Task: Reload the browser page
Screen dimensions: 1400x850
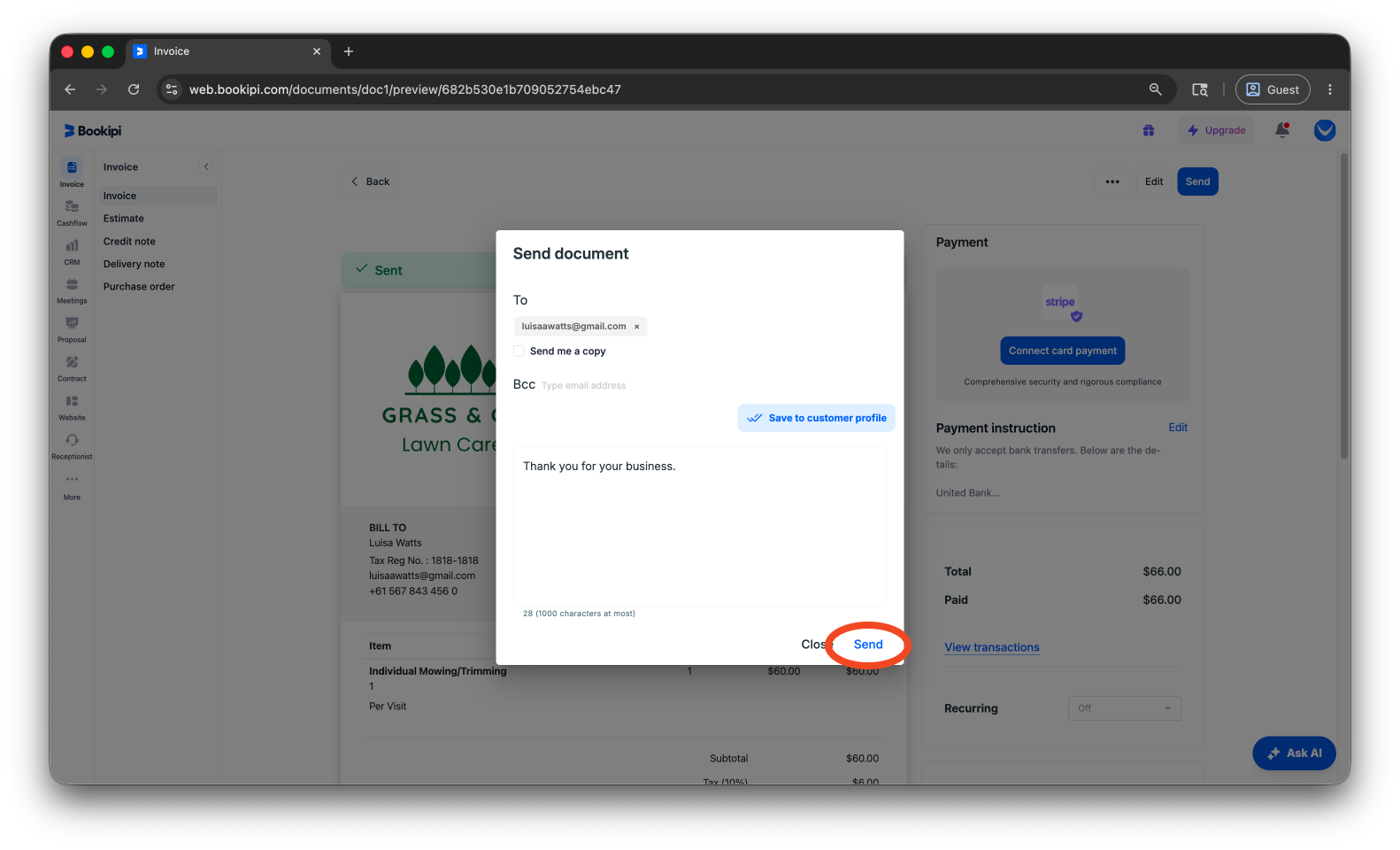Action: pos(134,89)
